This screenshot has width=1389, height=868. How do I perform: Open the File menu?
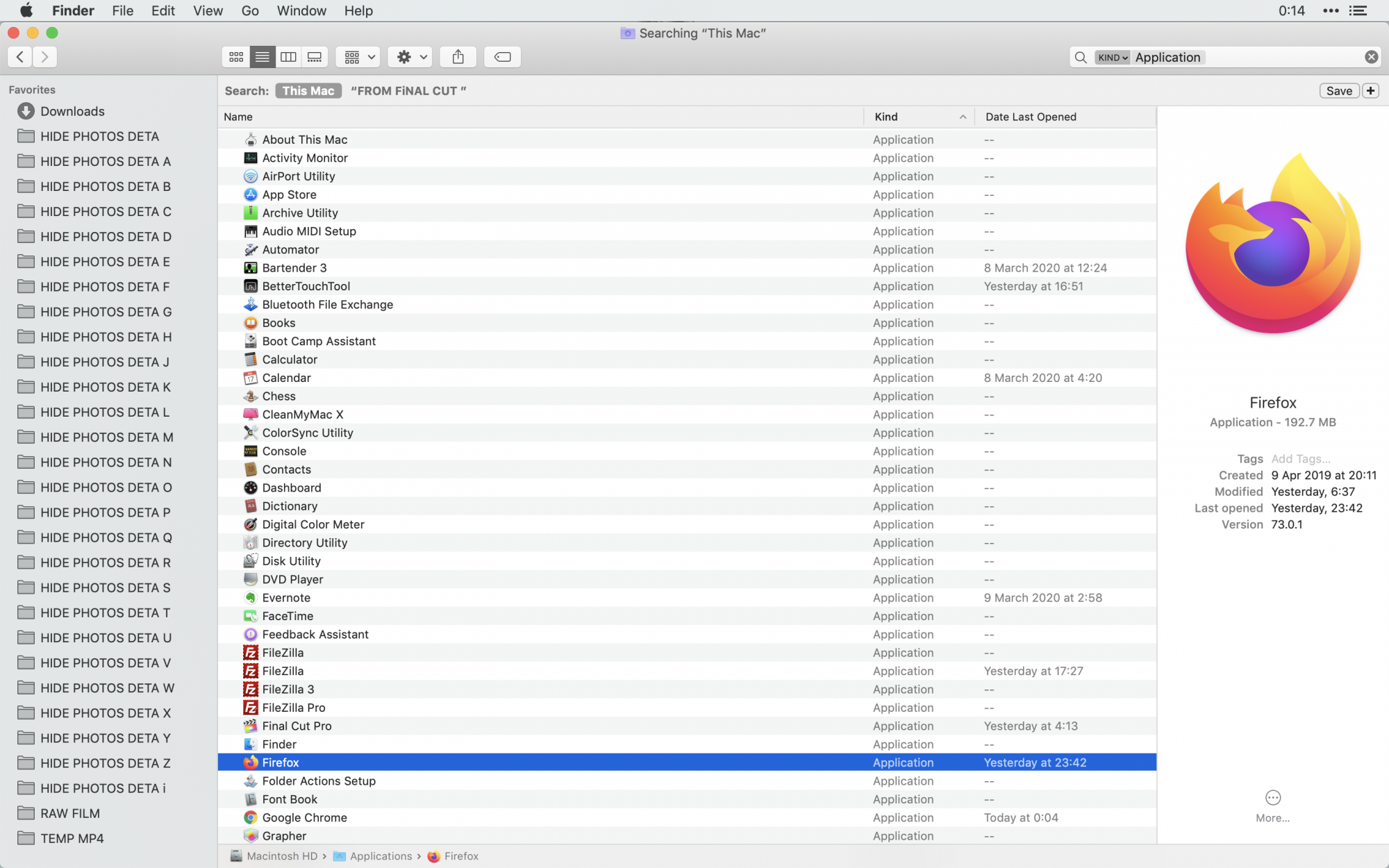(122, 10)
